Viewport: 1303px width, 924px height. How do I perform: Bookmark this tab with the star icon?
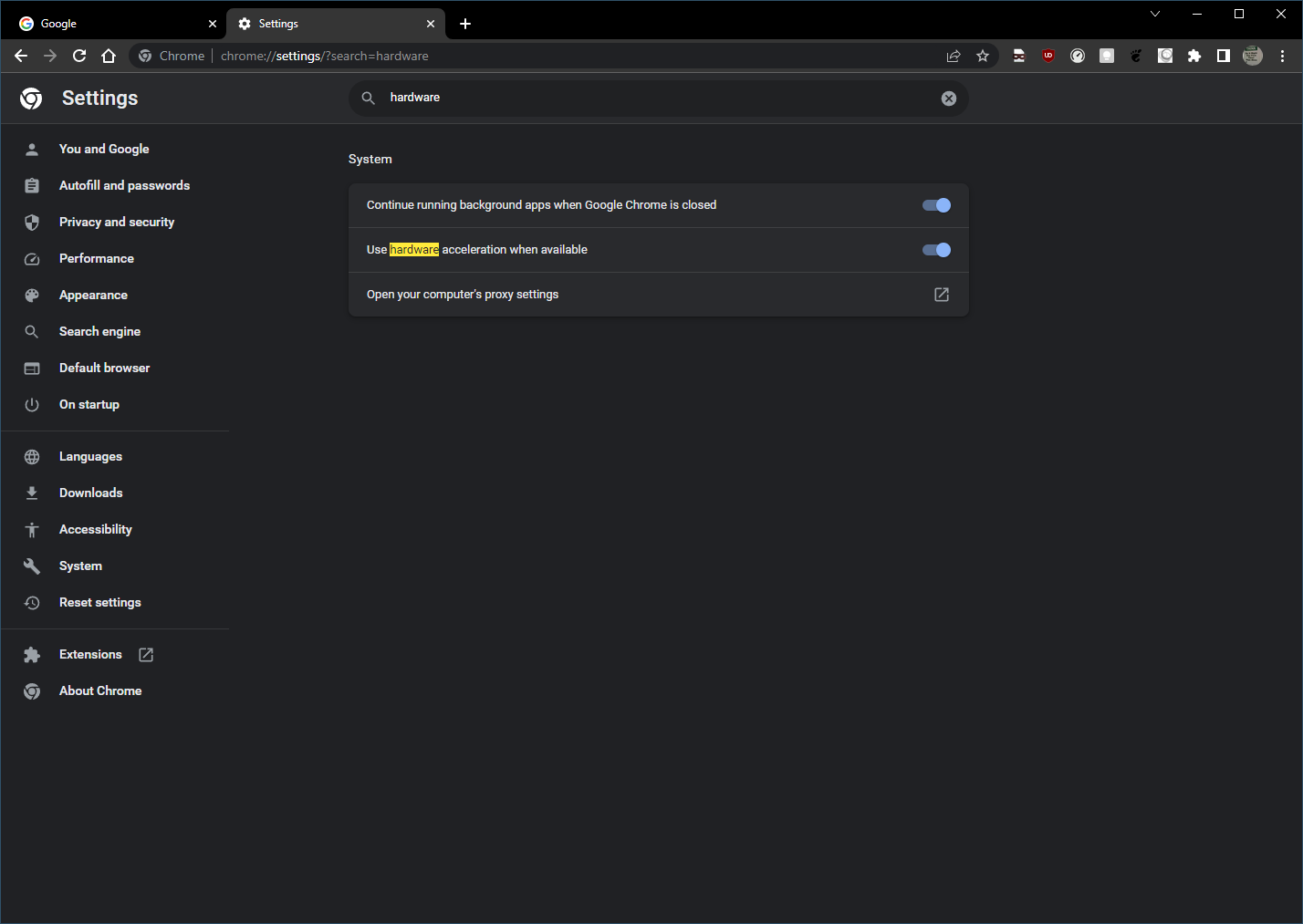coord(983,56)
